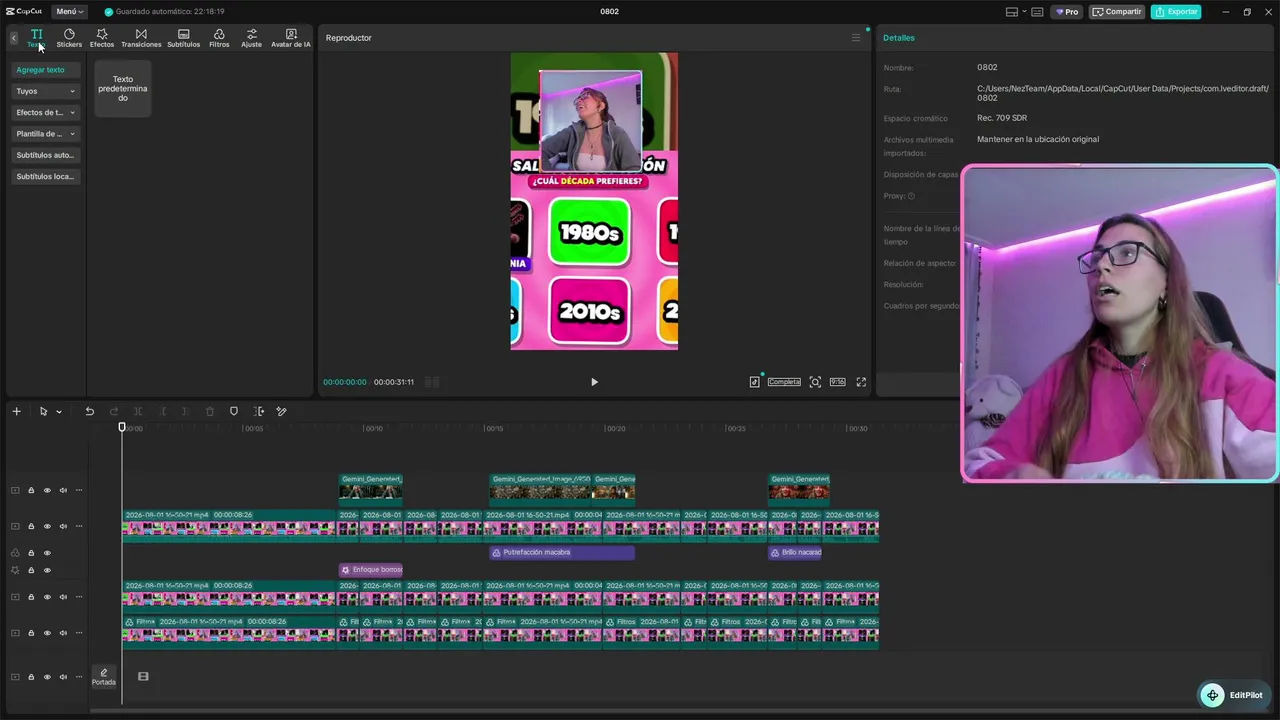Hide the Gemini_Generated overlay track
The width and height of the screenshot is (1280, 720).
[x=47, y=490]
